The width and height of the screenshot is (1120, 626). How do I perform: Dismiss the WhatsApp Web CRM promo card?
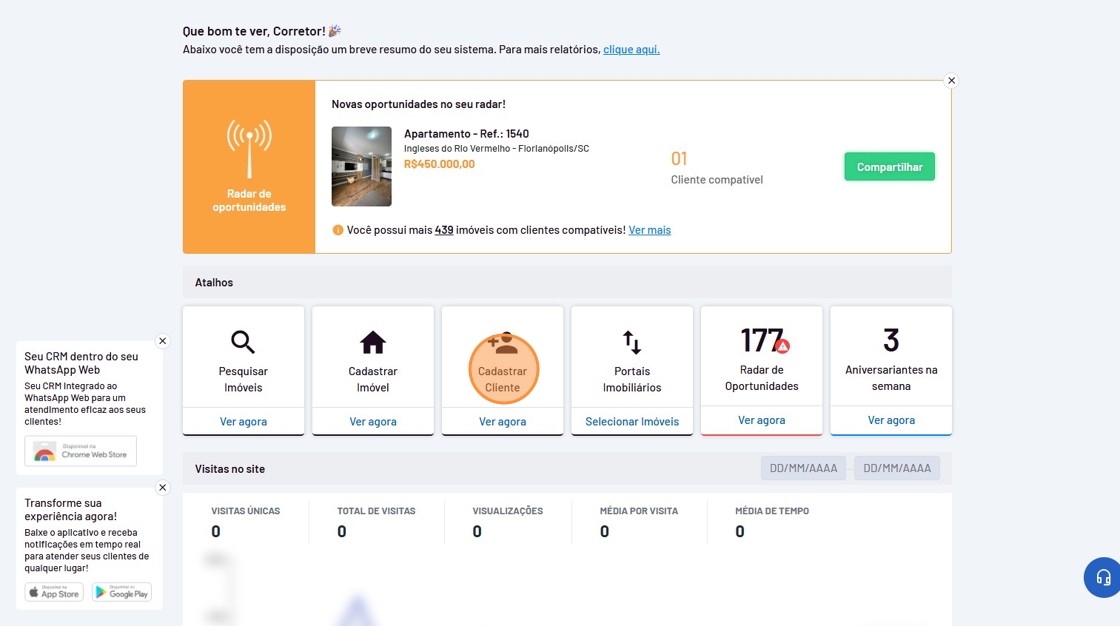click(163, 341)
